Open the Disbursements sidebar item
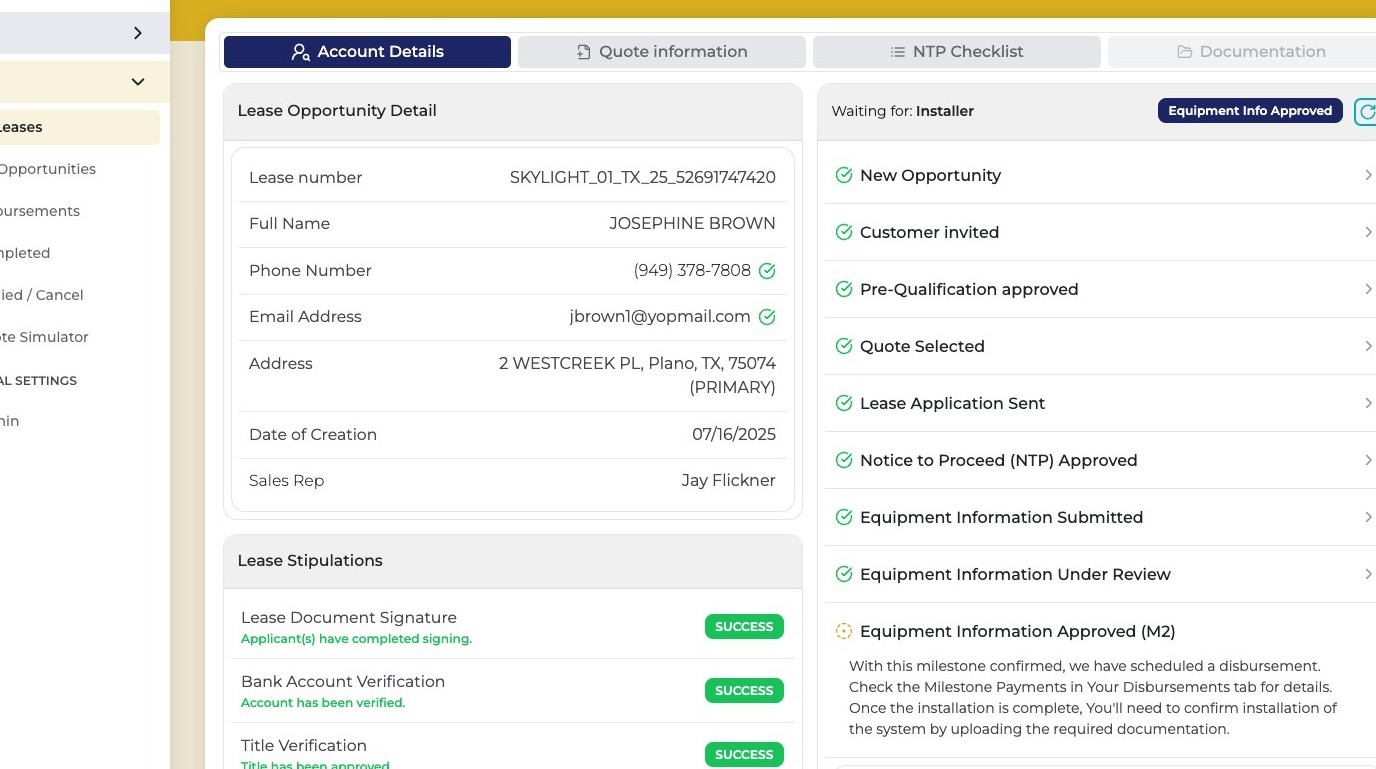1376x769 pixels. (x=40, y=211)
